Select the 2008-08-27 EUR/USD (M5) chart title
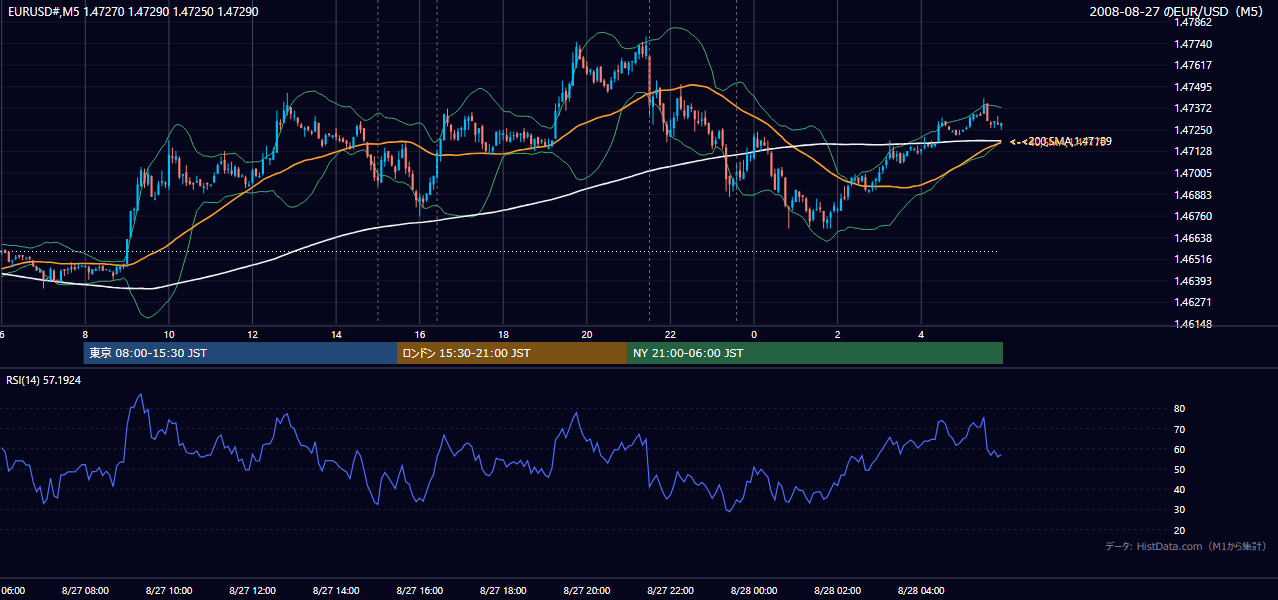The image size is (1278, 600). coord(1178,11)
